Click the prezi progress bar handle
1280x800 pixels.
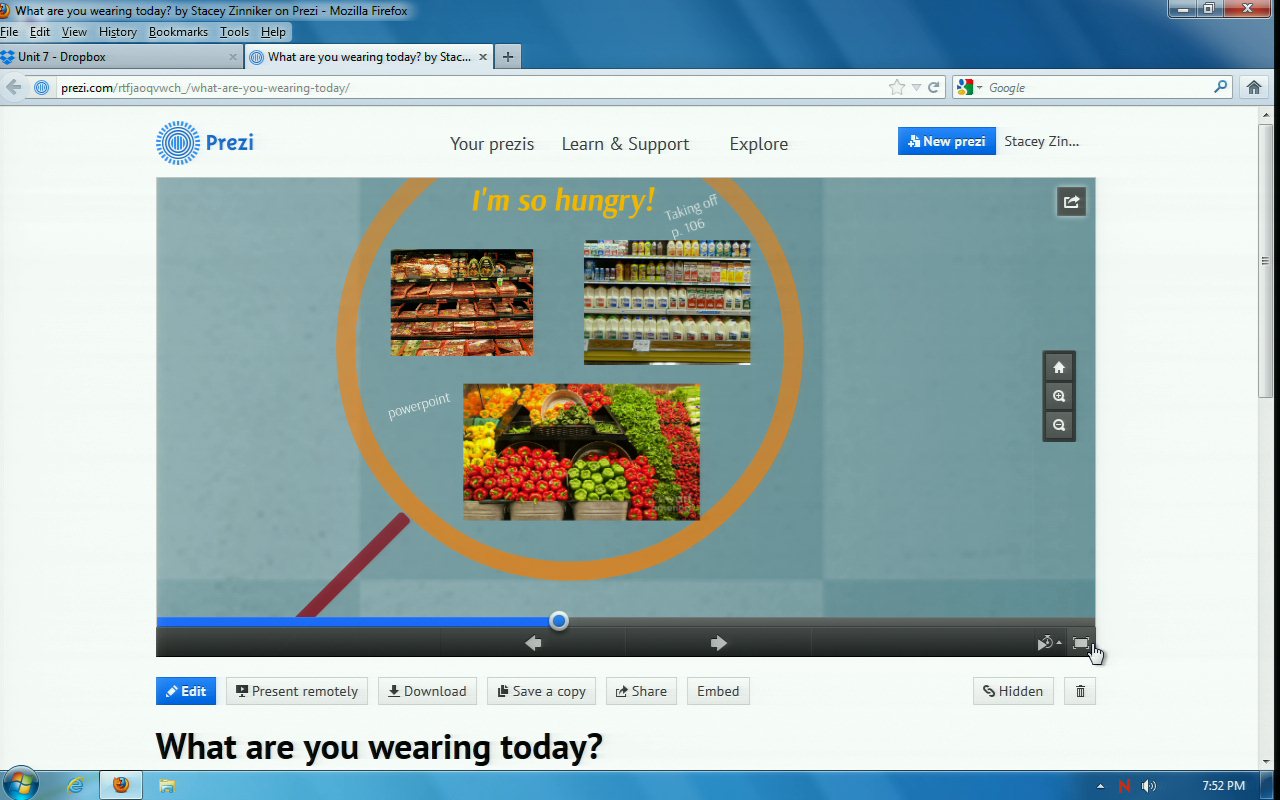pos(559,621)
